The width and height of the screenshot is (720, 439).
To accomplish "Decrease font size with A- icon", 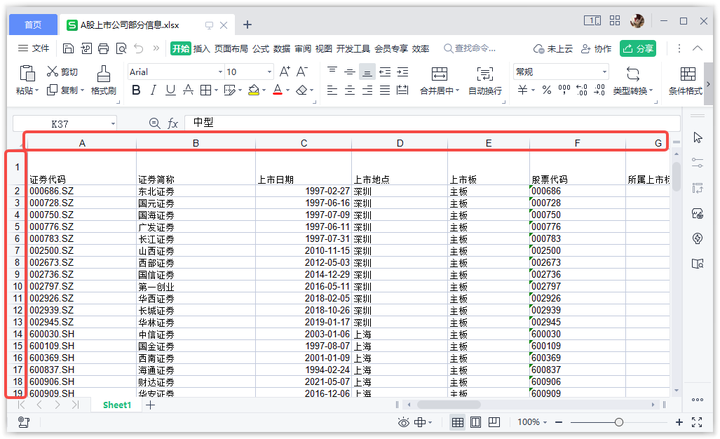I will click(x=302, y=72).
